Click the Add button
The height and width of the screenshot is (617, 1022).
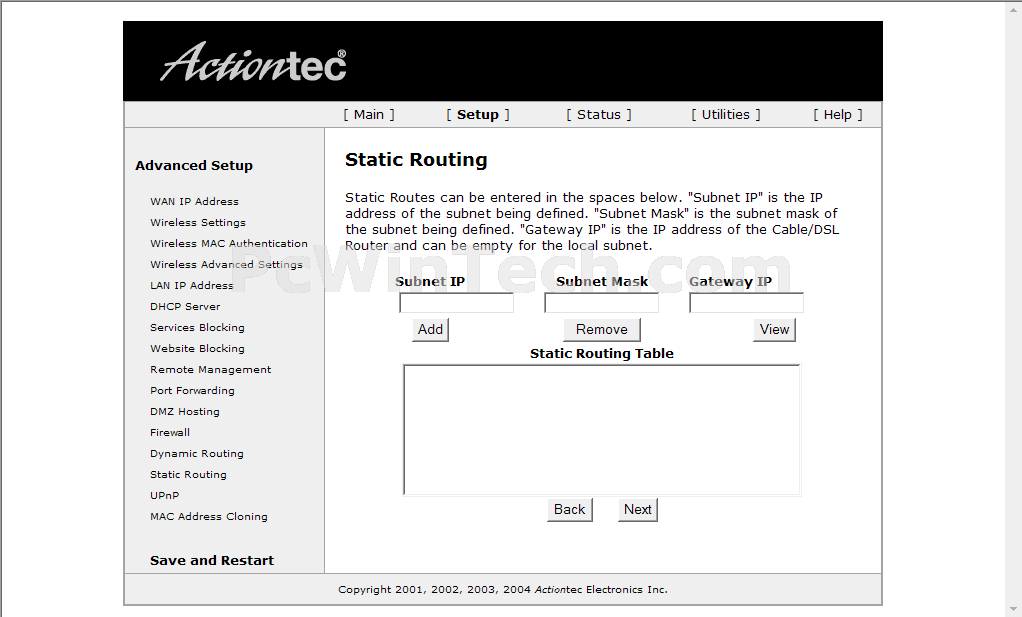[430, 330]
